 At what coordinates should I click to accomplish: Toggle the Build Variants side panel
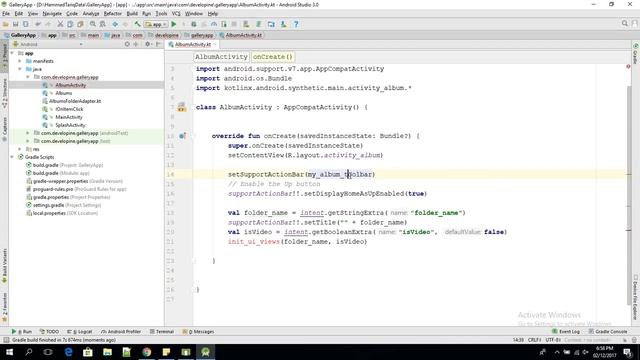coord(4,266)
